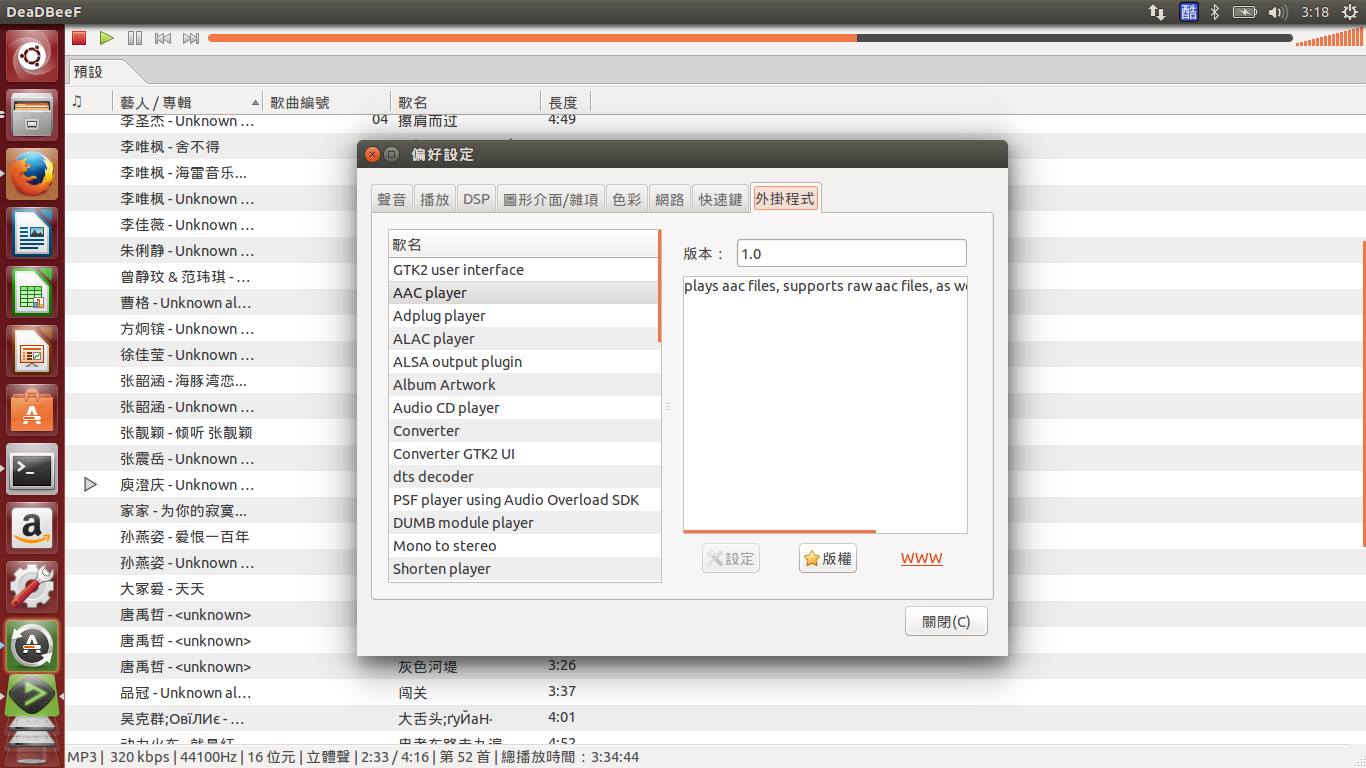Pause the current track
Image resolution: width=1366 pixels, height=768 pixels.
135,38
